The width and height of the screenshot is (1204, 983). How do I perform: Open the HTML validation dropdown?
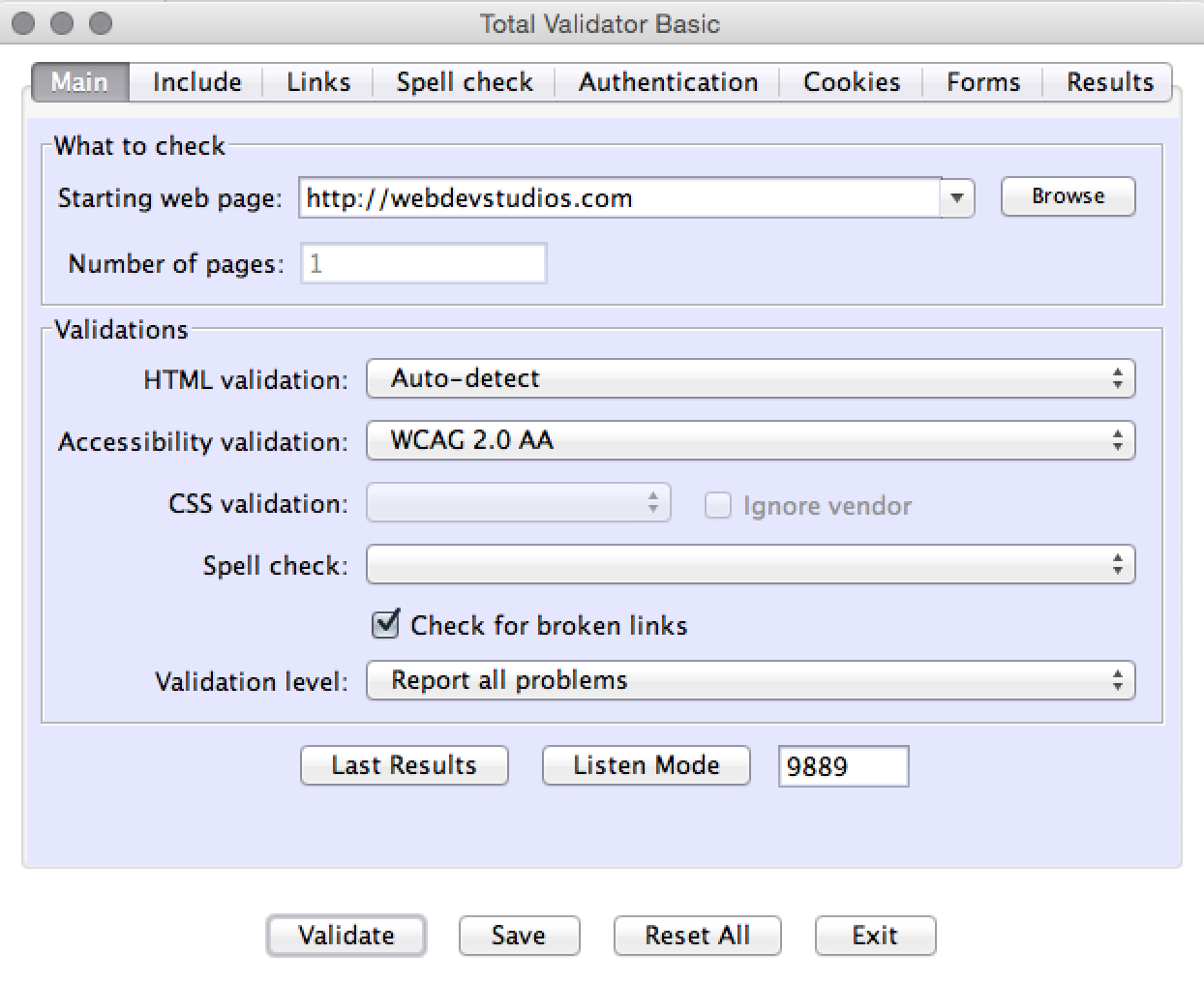pyautogui.click(x=750, y=378)
